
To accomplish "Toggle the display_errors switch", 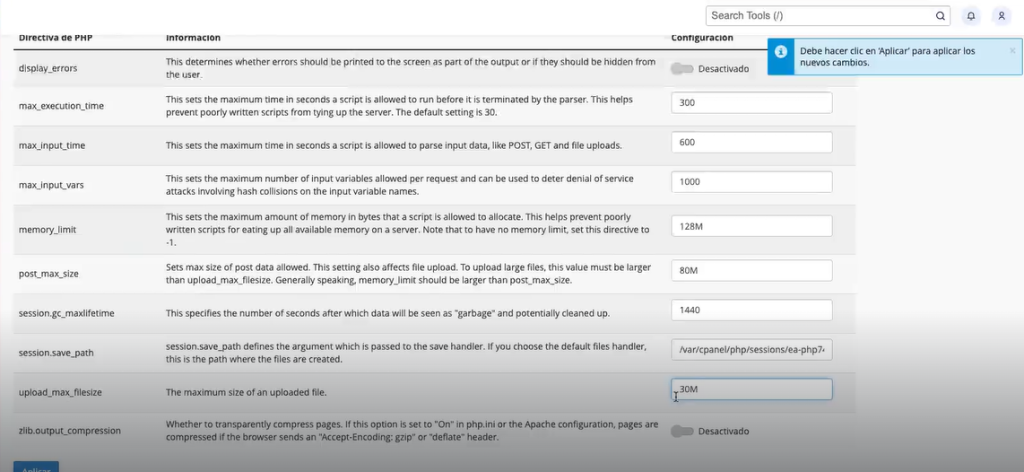I will [x=682, y=69].
